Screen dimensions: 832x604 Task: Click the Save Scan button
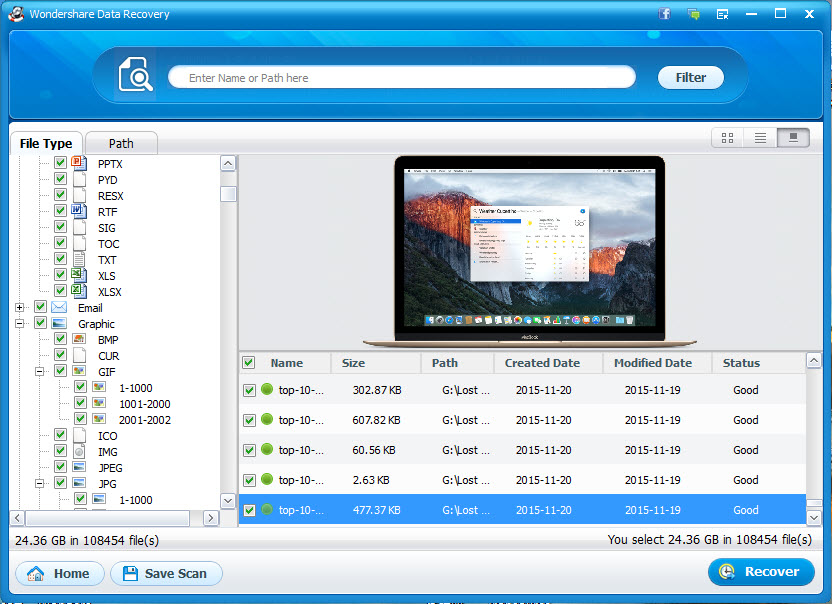[x=166, y=573]
